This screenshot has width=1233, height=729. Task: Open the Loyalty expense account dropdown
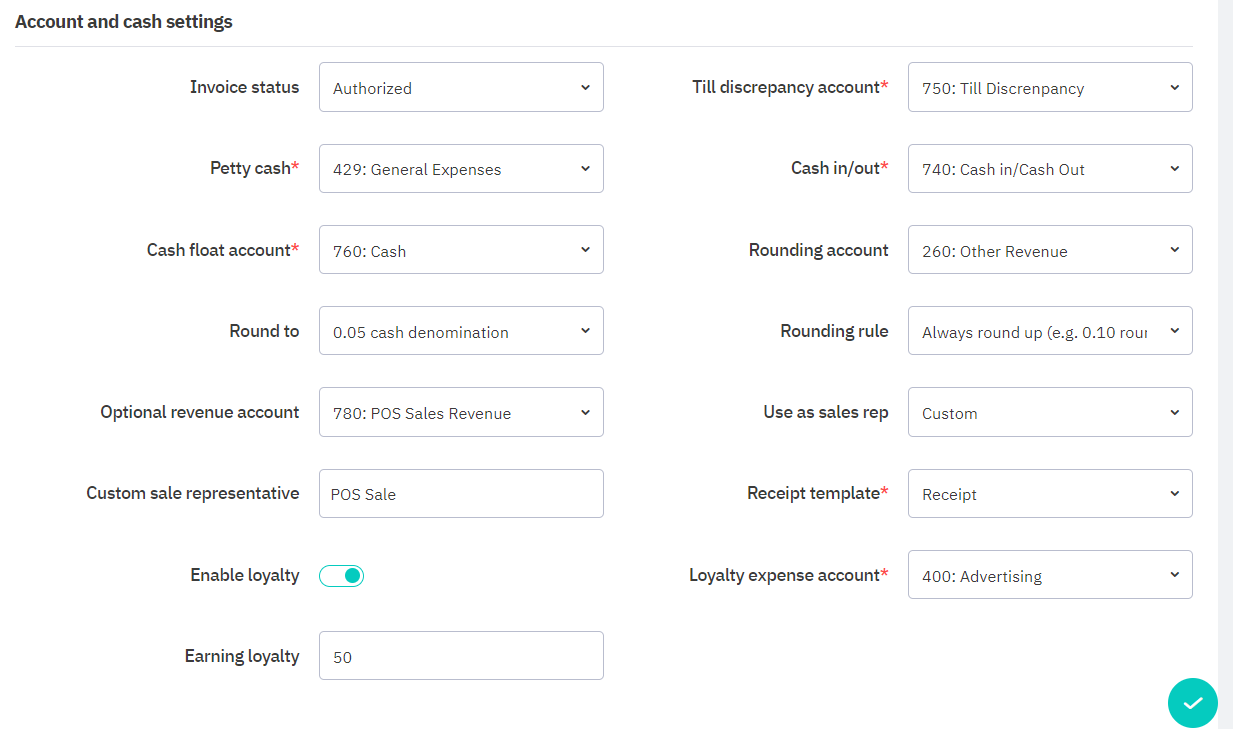click(1049, 575)
